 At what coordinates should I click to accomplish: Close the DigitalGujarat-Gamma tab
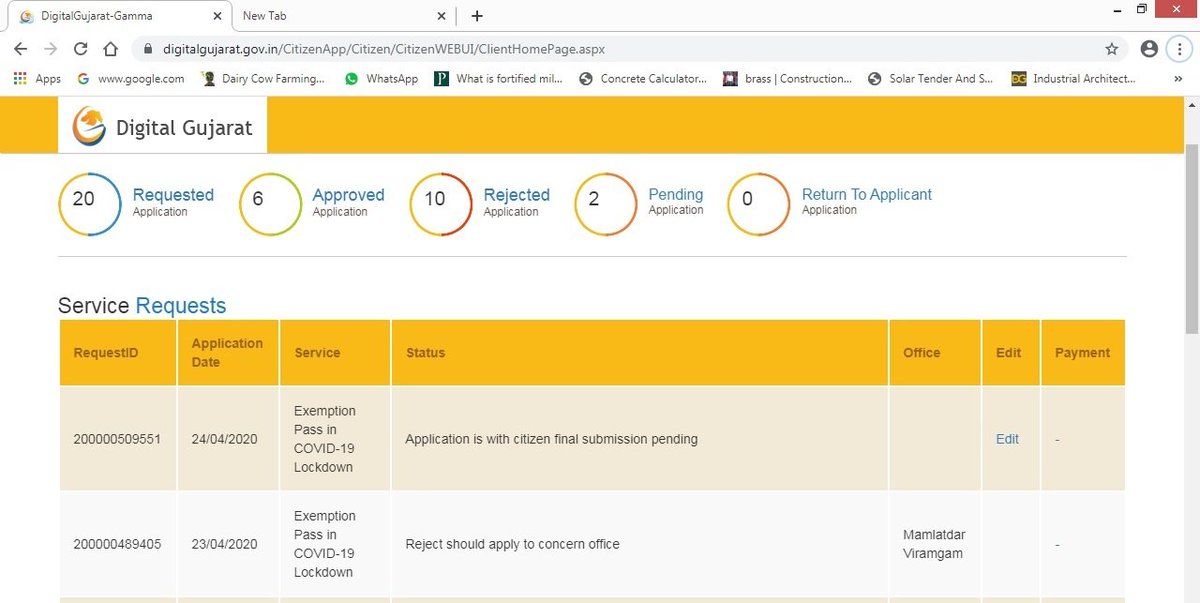pos(217,16)
